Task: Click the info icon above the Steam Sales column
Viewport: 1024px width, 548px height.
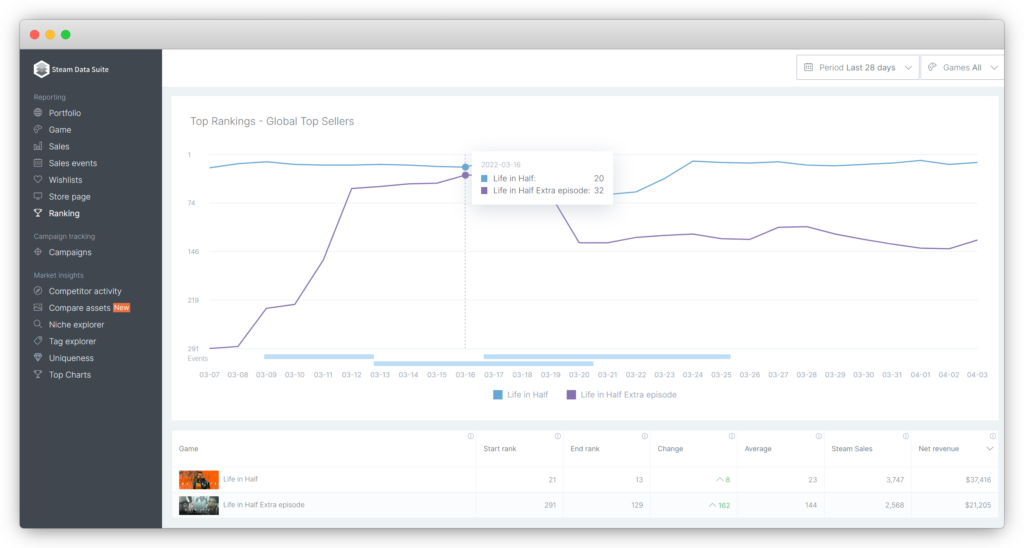Action: [906, 436]
